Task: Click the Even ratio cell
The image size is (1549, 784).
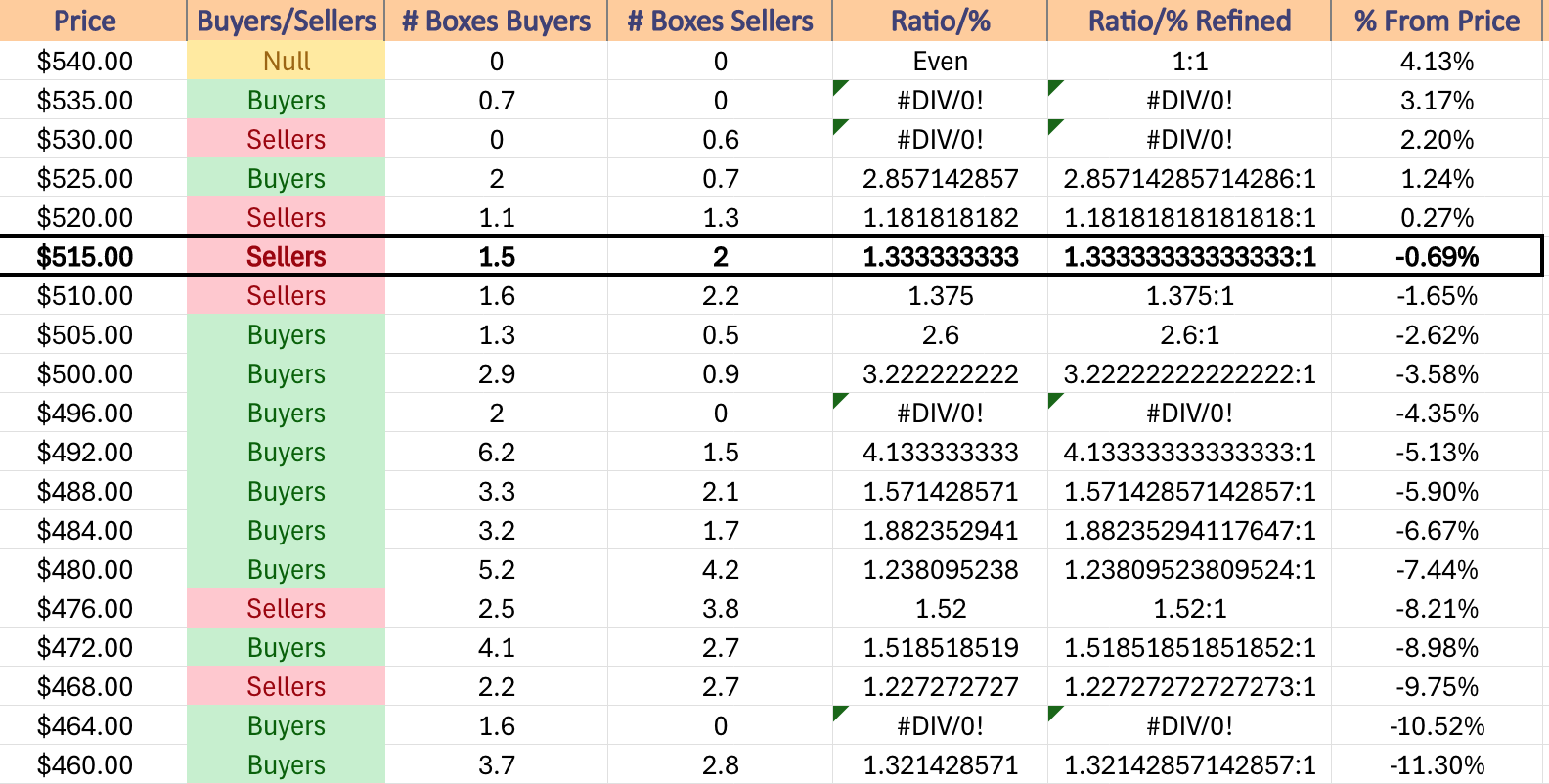Action: 940,61
